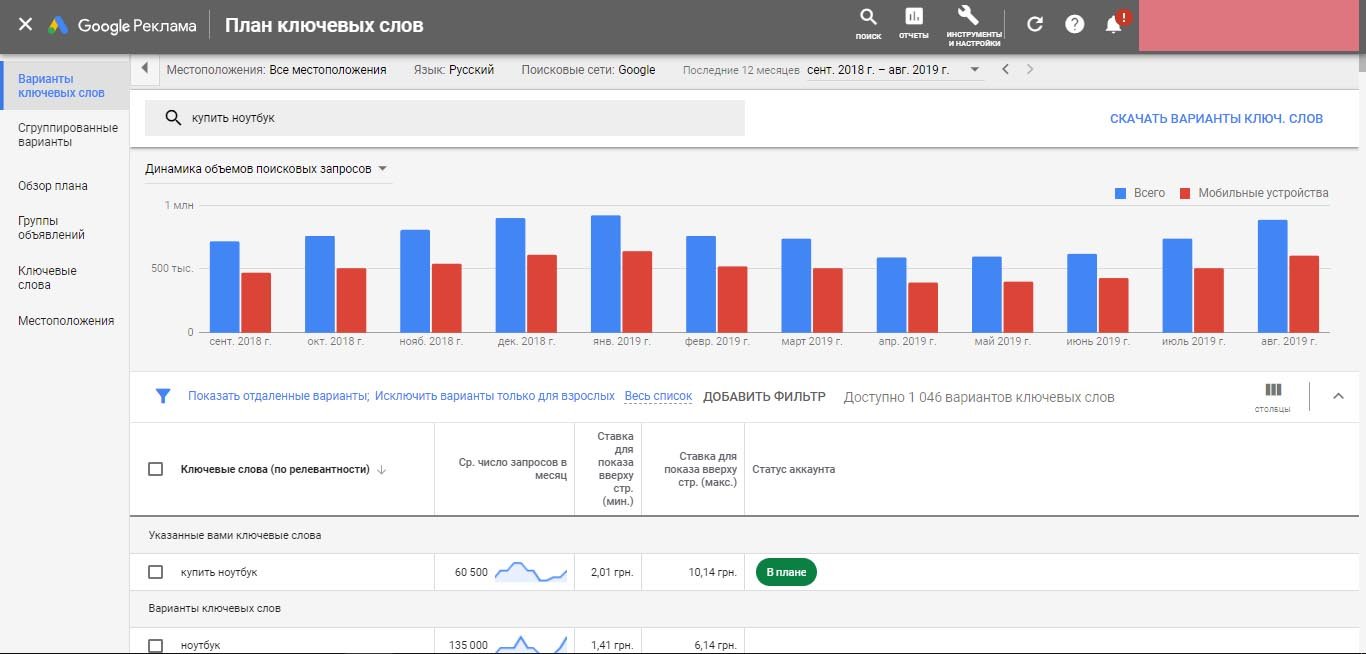
Task: Go to the next date range
Action: (1030, 69)
